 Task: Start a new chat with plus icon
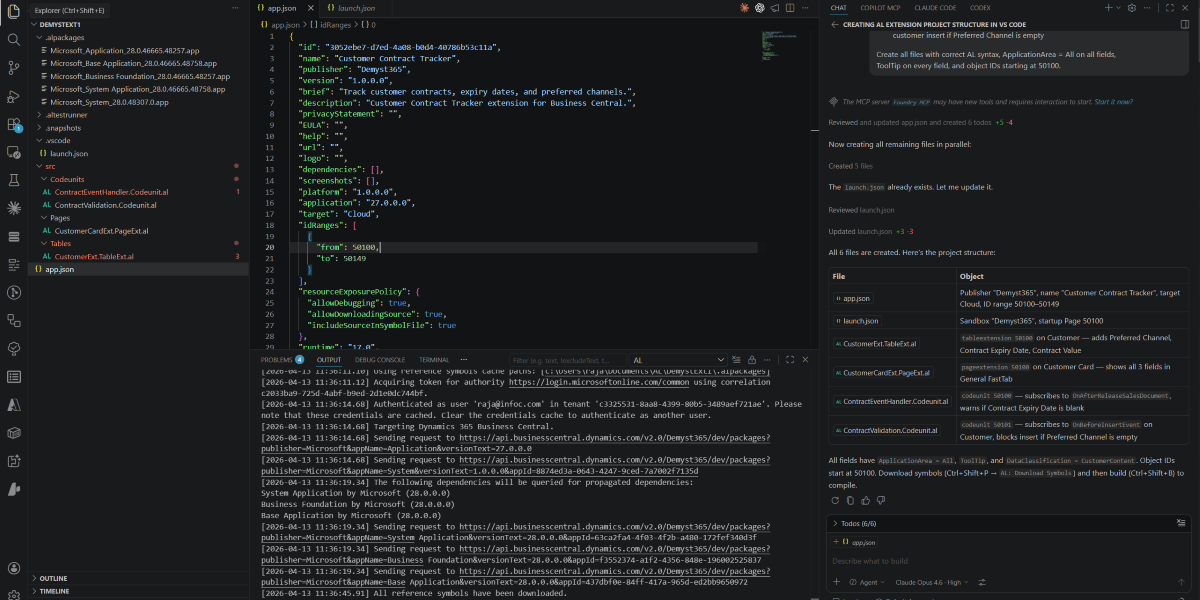point(1108,8)
